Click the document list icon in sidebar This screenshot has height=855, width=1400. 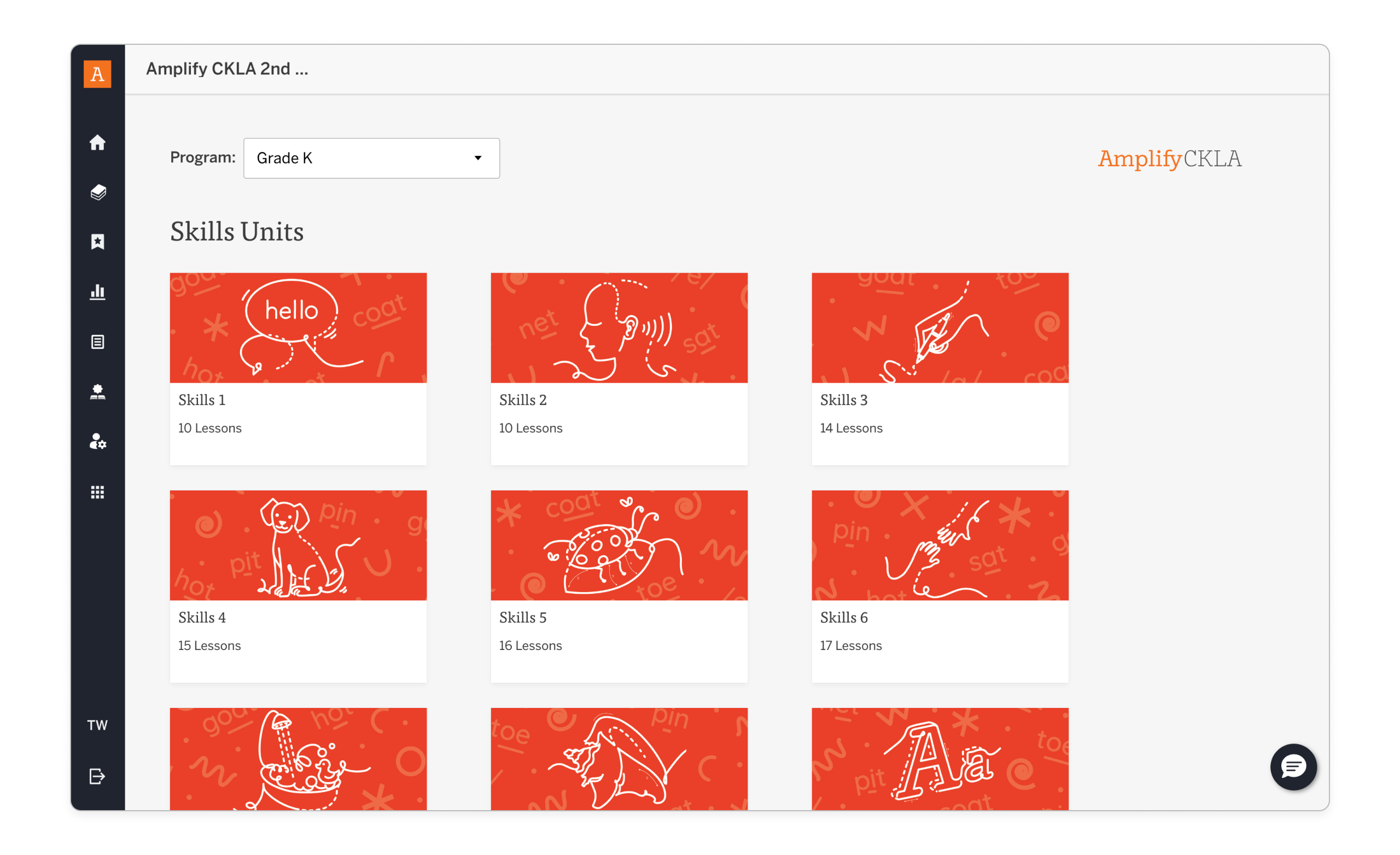97,342
